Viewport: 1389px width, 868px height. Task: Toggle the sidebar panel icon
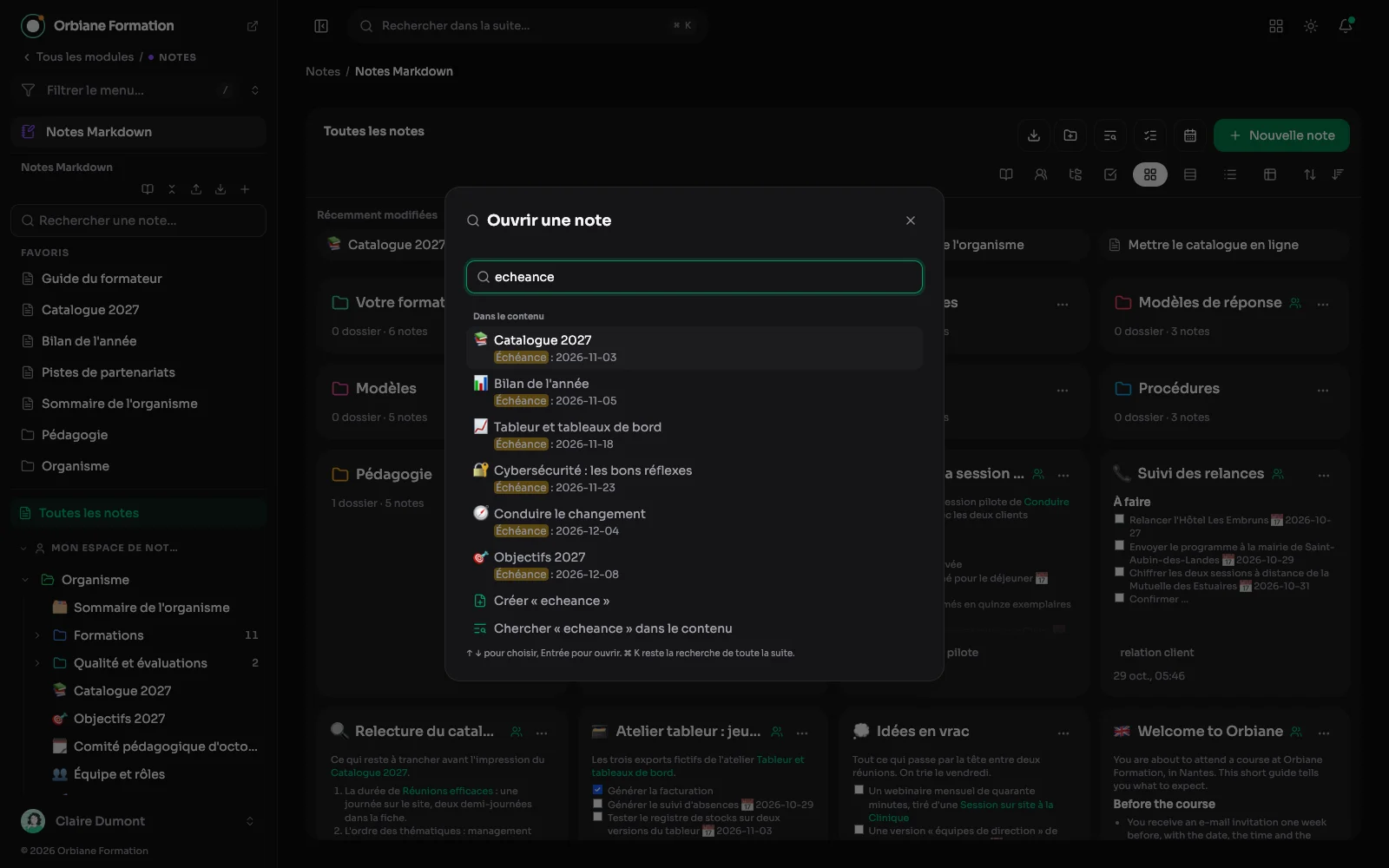pyautogui.click(x=321, y=26)
